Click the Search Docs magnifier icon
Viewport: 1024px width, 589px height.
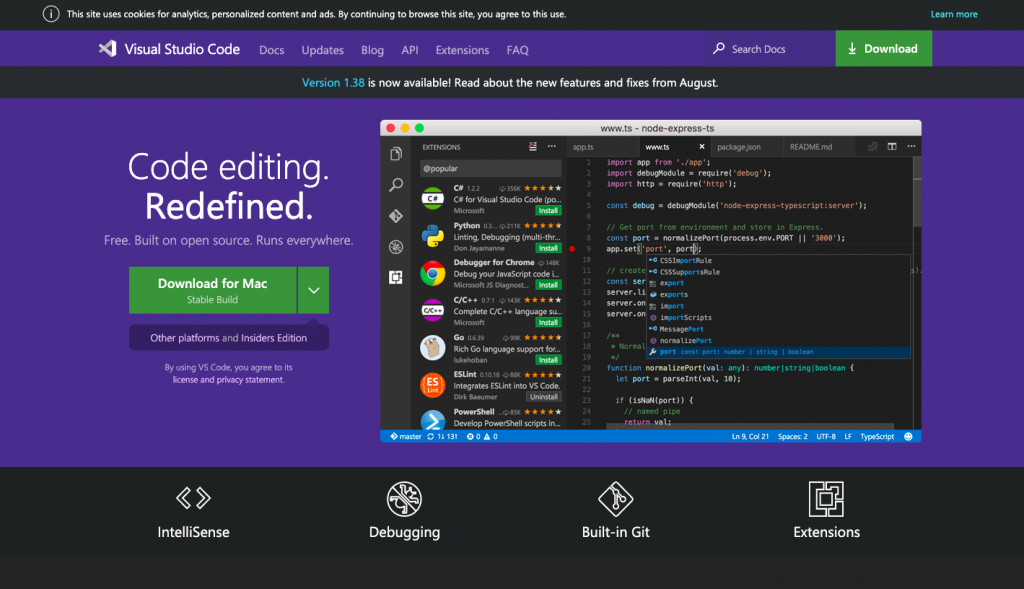(x=718, y=48)
